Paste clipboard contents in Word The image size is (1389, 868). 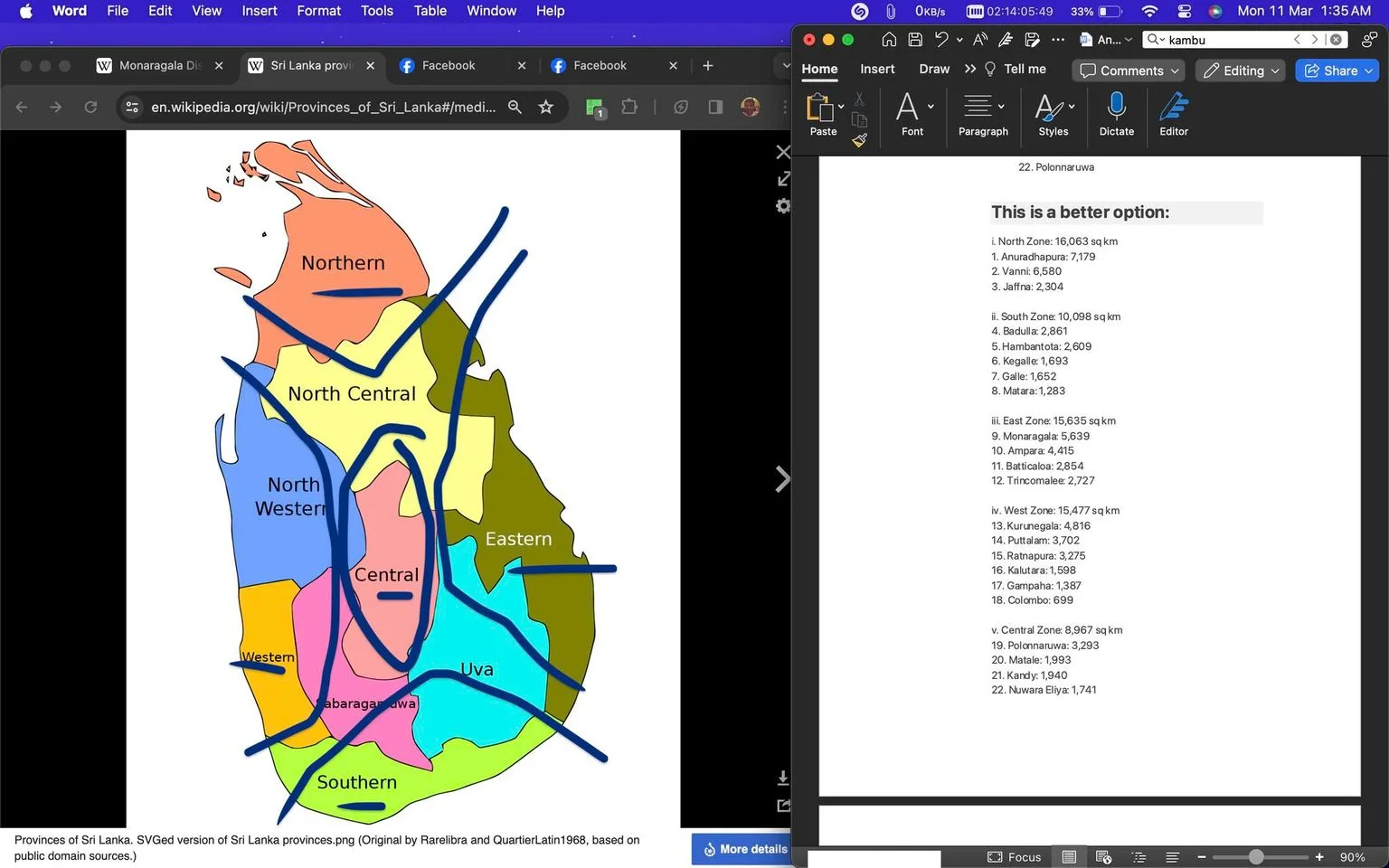[x=822, y=114]
